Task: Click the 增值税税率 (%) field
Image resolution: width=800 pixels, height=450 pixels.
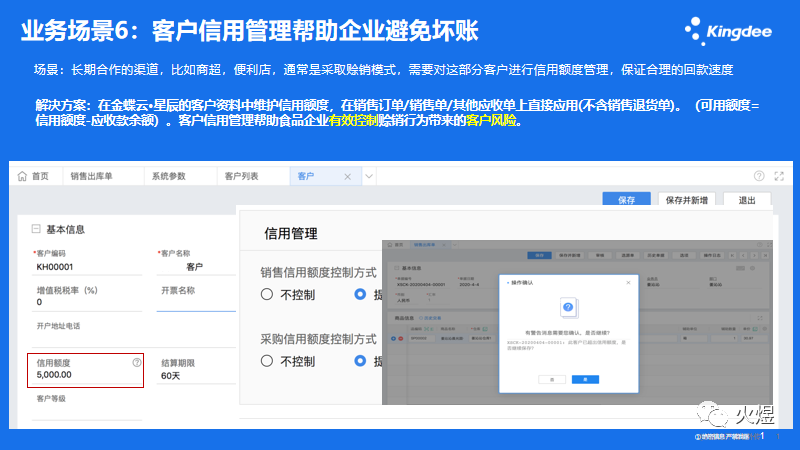Action: point(87,302)
